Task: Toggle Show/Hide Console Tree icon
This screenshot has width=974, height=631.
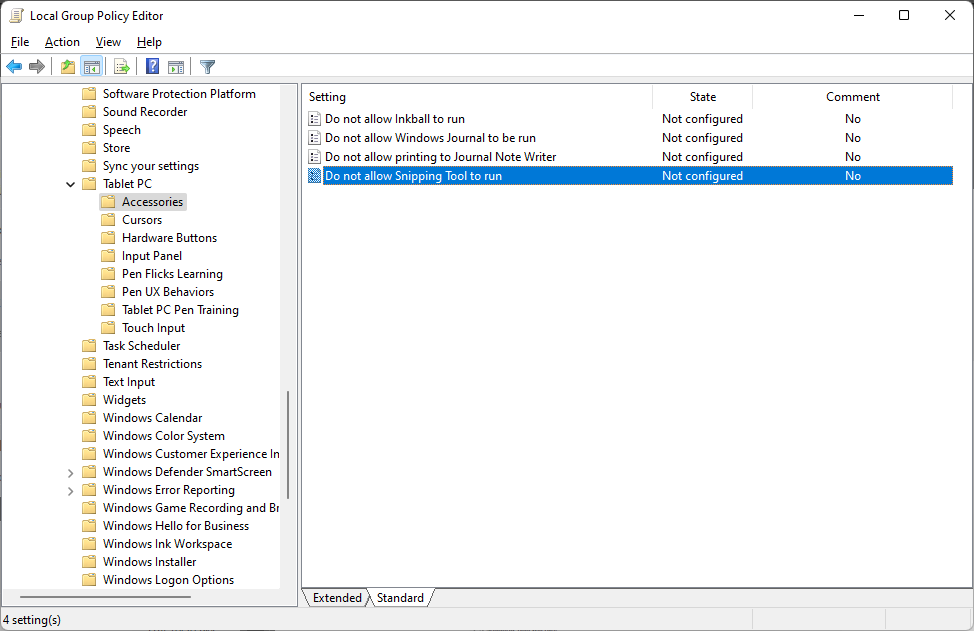Action: tap(92, 67)
